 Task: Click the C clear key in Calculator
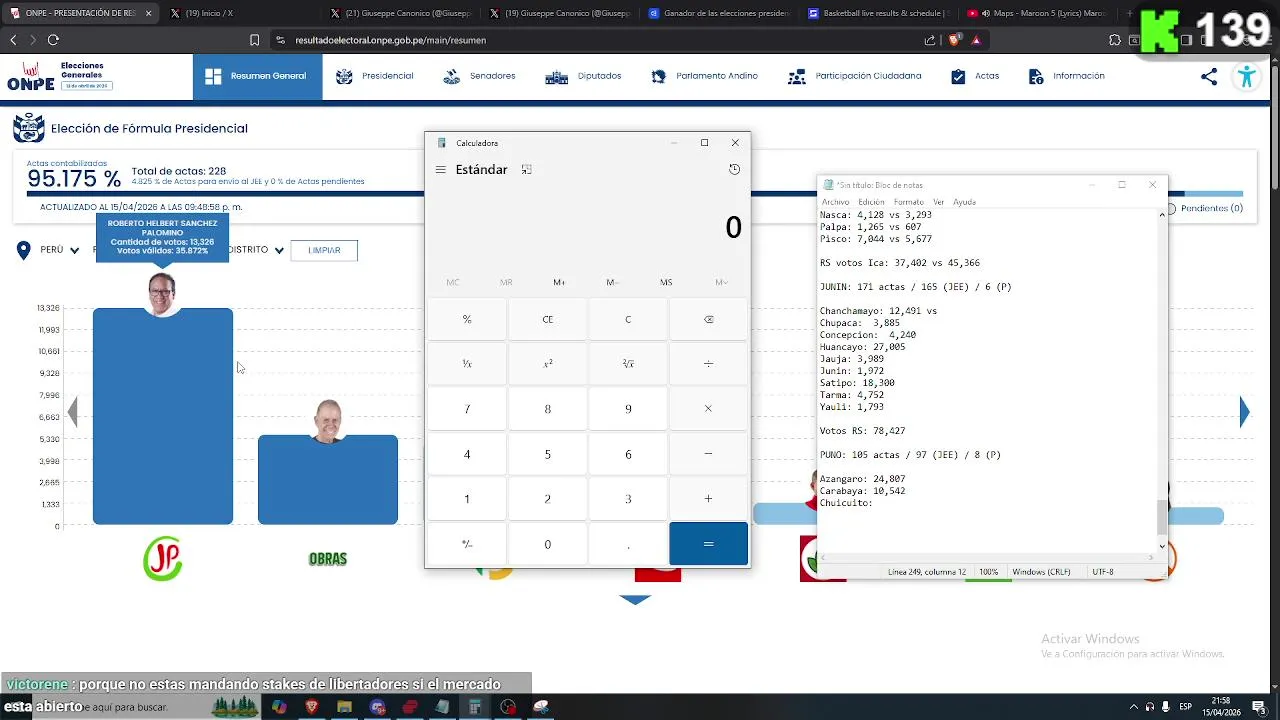tap(628, 319)
